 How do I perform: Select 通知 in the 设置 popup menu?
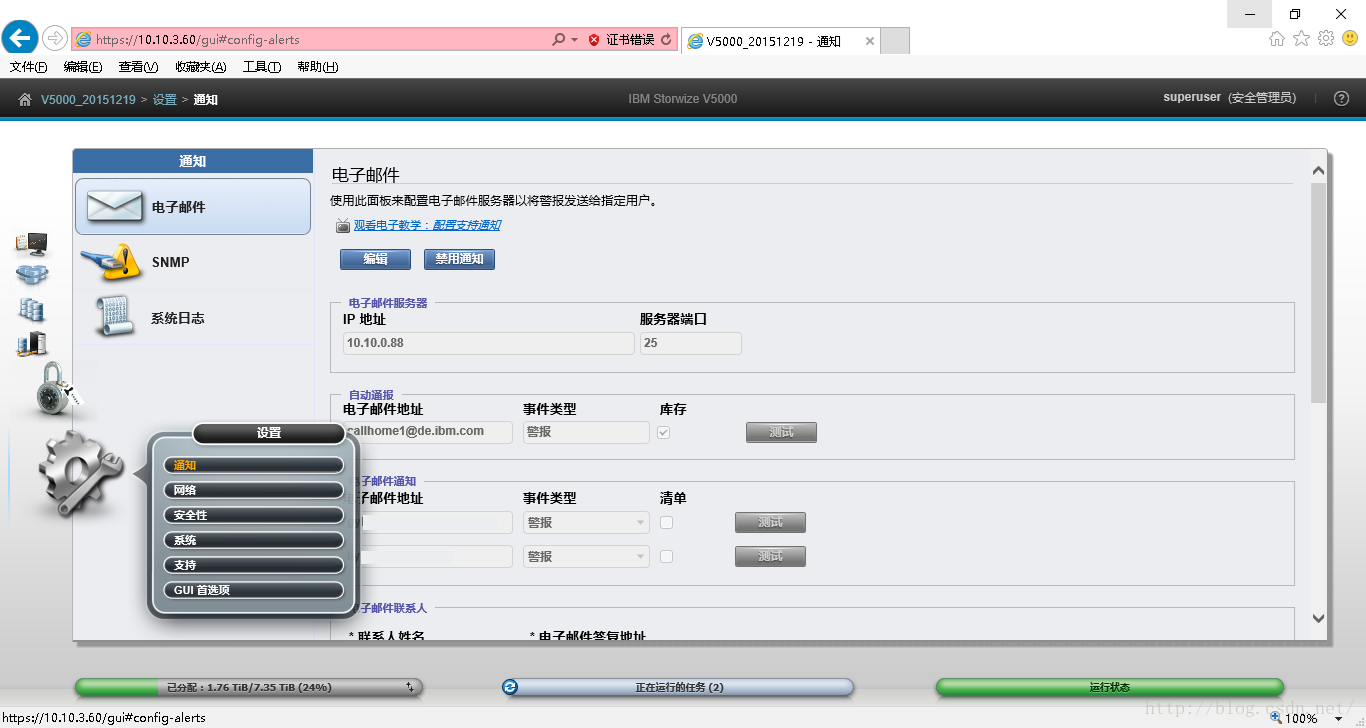[x=254, y=465]
